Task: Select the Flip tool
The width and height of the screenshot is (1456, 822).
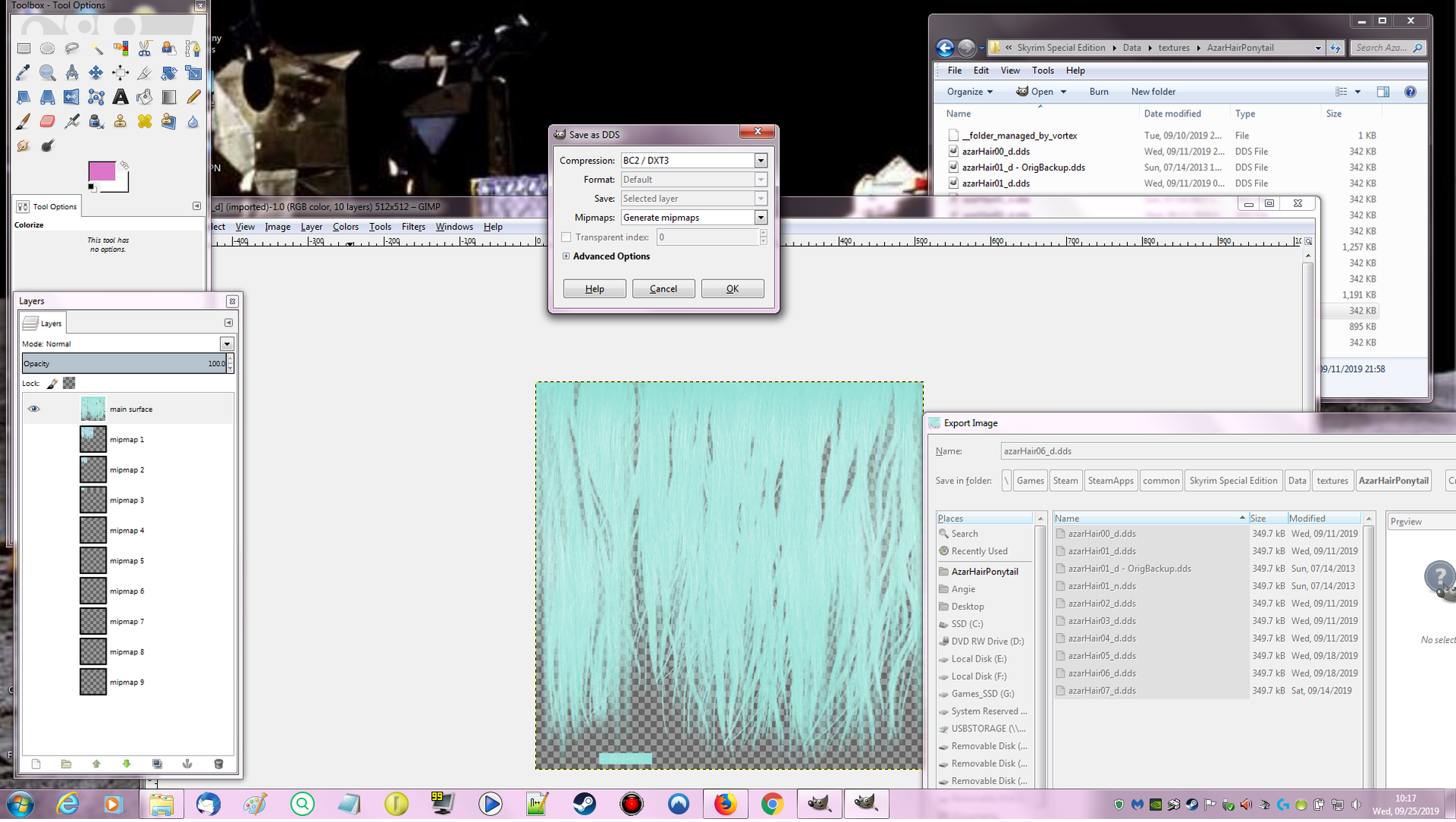Action: [72, 97]
